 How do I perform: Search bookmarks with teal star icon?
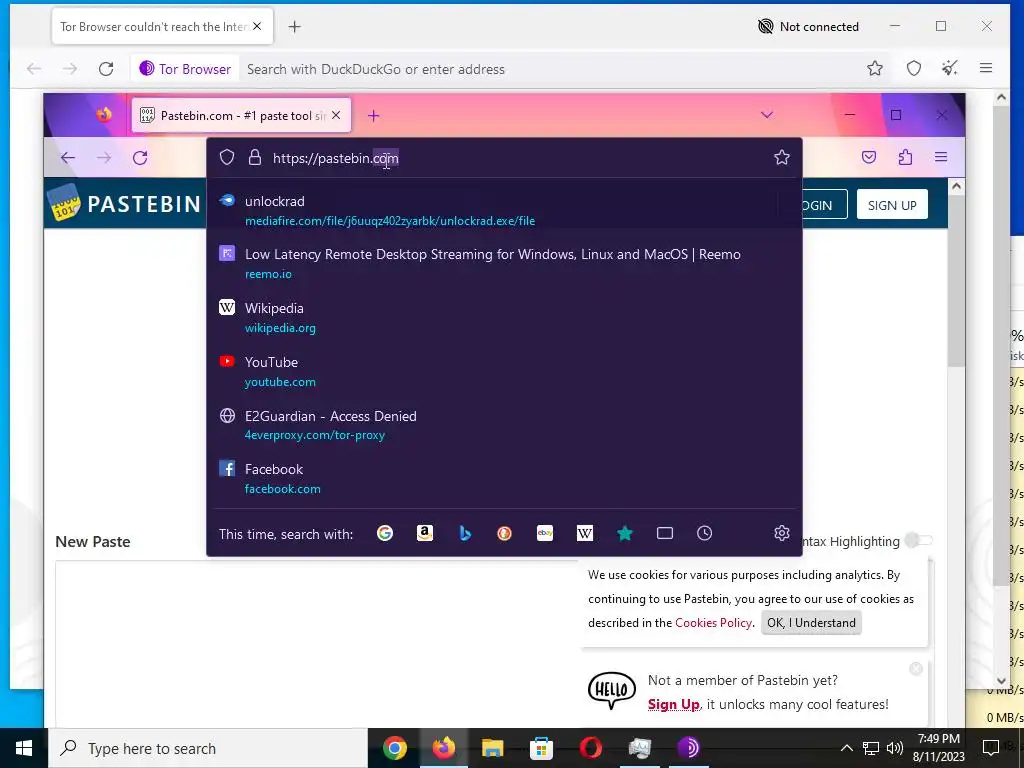tap(625, 534)
